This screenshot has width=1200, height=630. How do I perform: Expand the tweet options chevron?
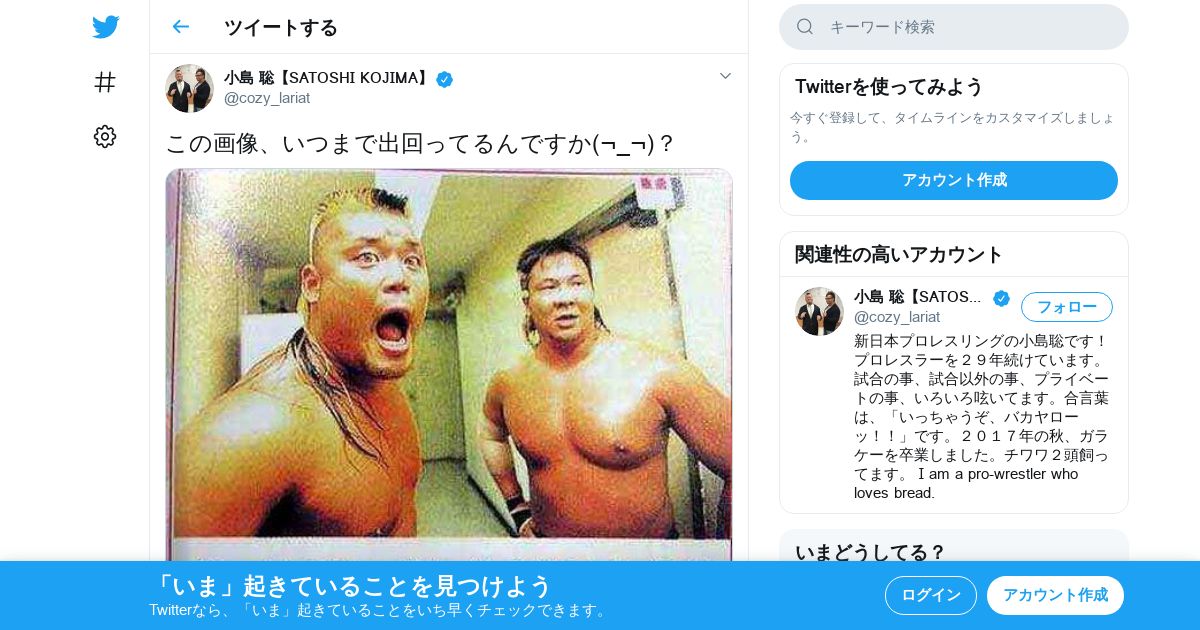pyautogui.click(x=725, y=76)
